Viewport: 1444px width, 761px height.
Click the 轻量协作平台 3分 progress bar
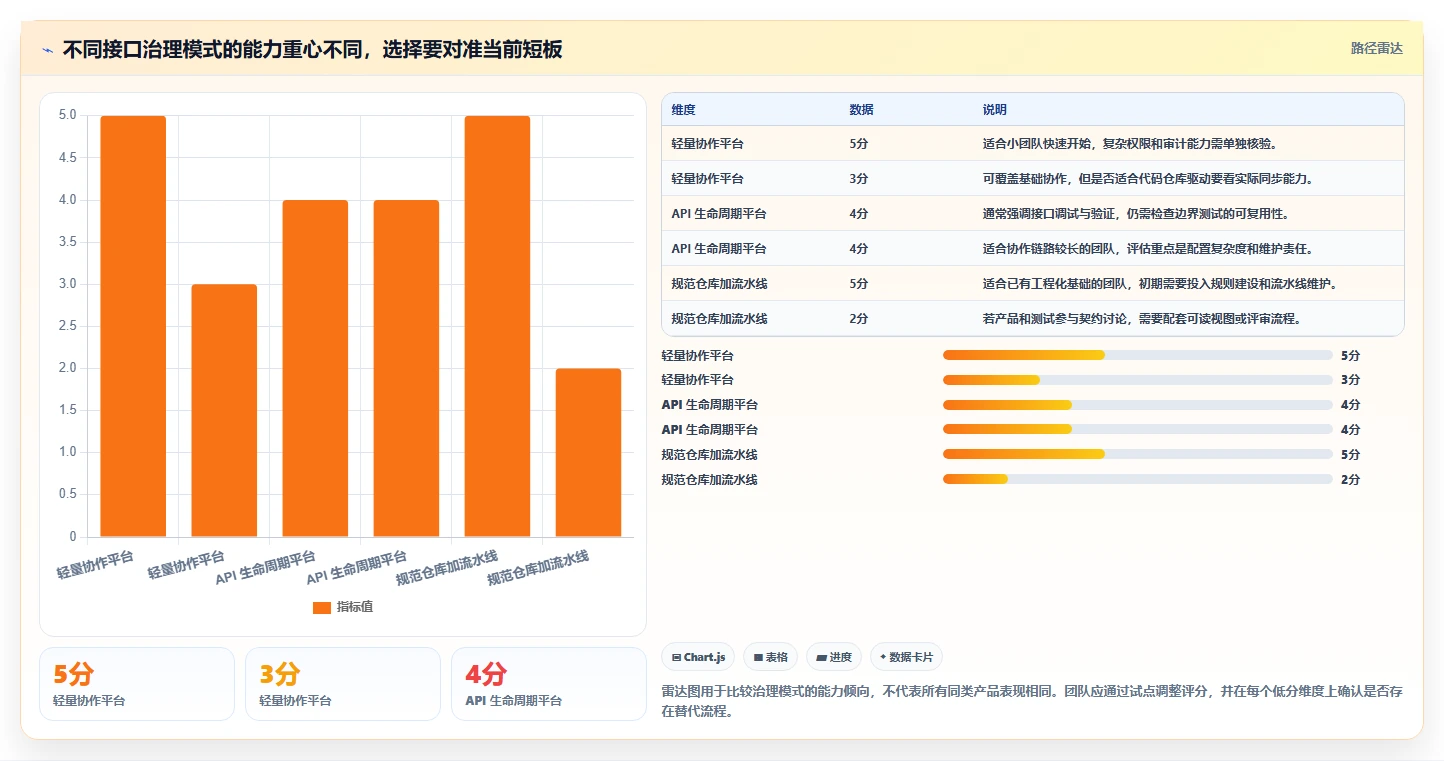click(1138, 380)
